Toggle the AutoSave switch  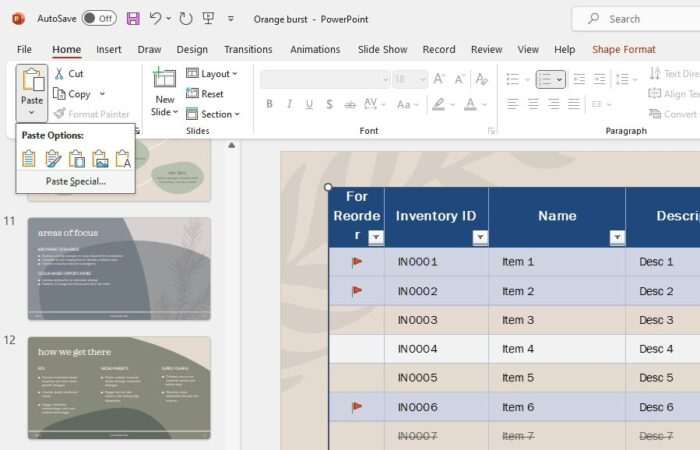coord(98,18)
